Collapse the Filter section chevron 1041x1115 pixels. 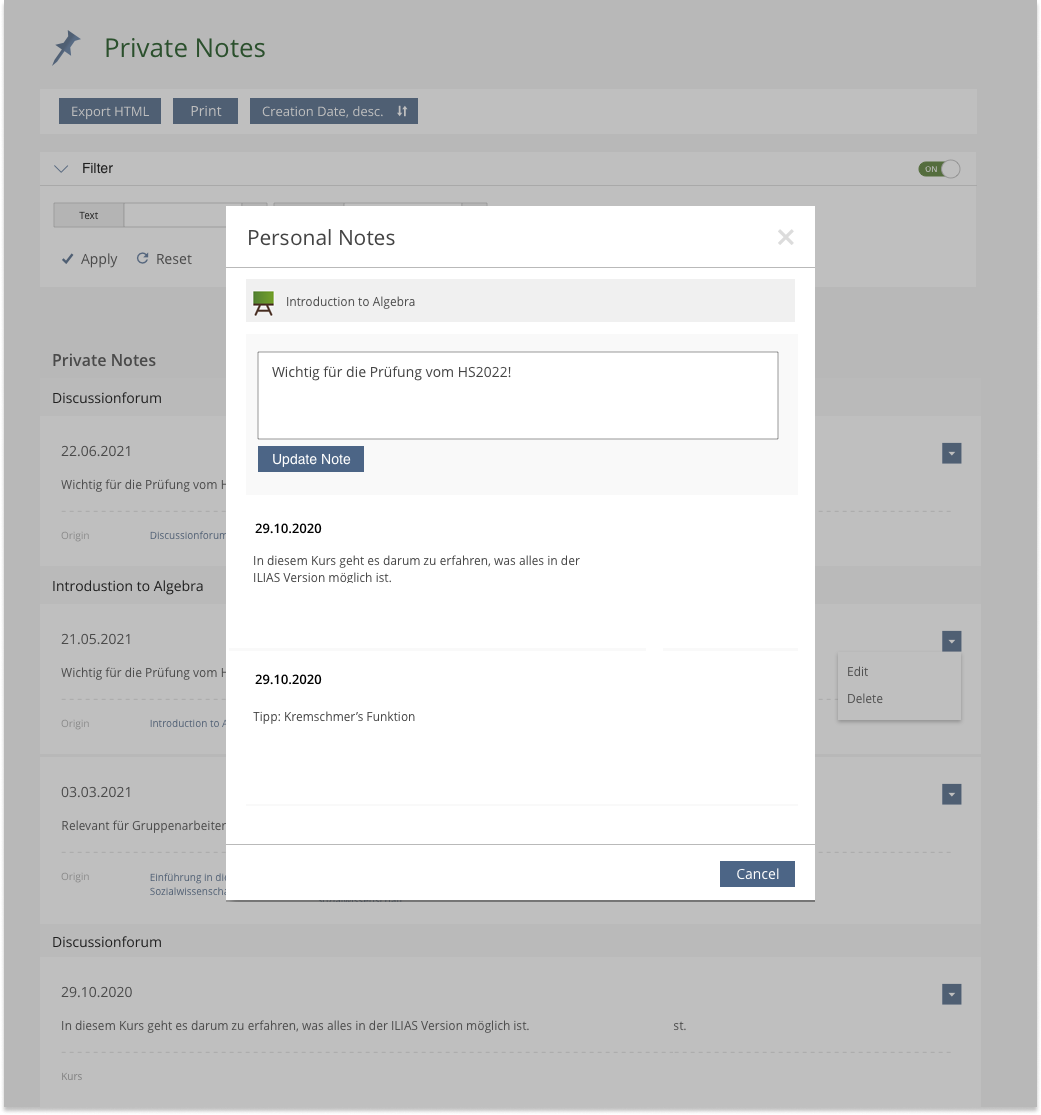click(61, 169)
